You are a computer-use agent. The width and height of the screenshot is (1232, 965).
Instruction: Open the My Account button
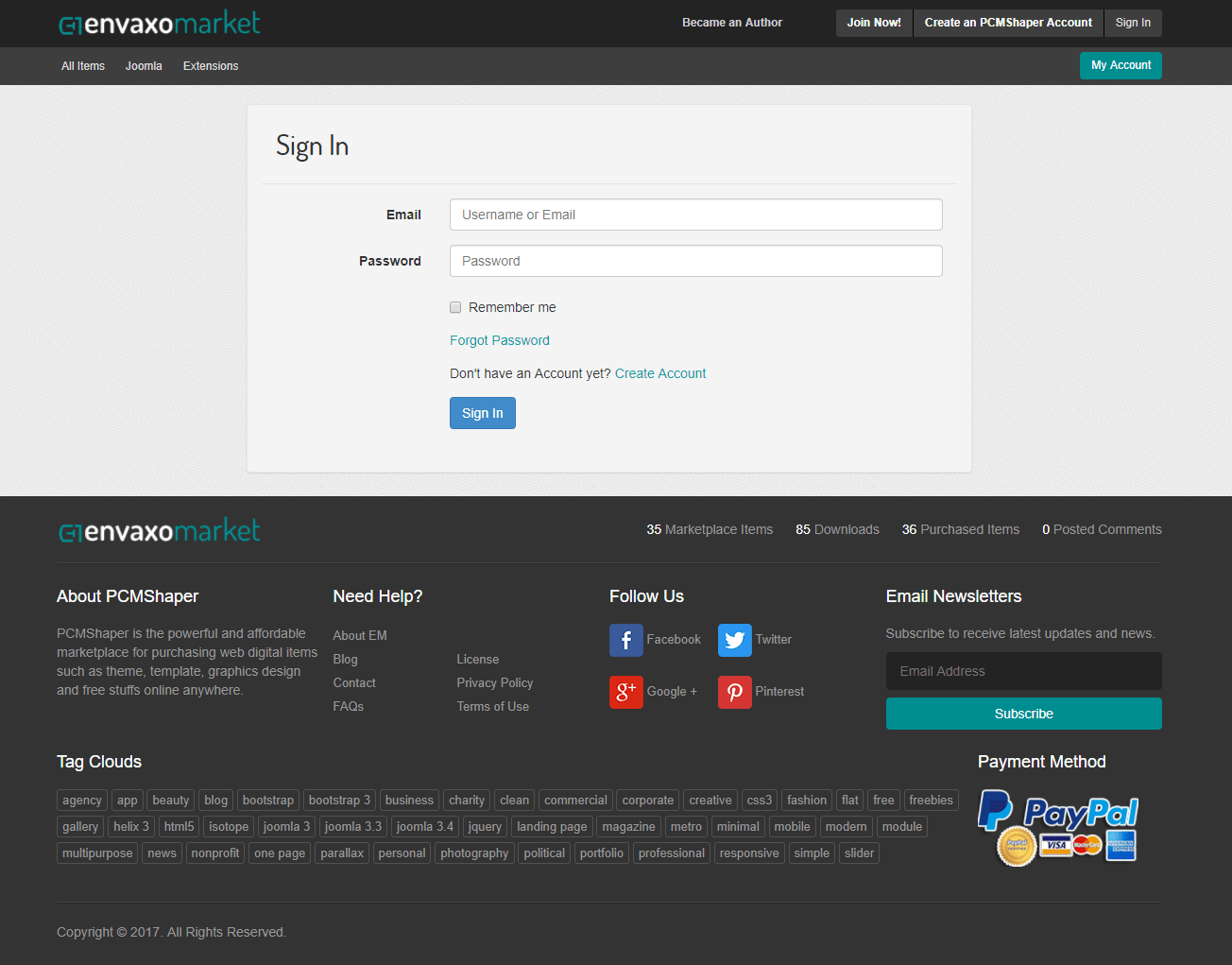coord(1121,65)
